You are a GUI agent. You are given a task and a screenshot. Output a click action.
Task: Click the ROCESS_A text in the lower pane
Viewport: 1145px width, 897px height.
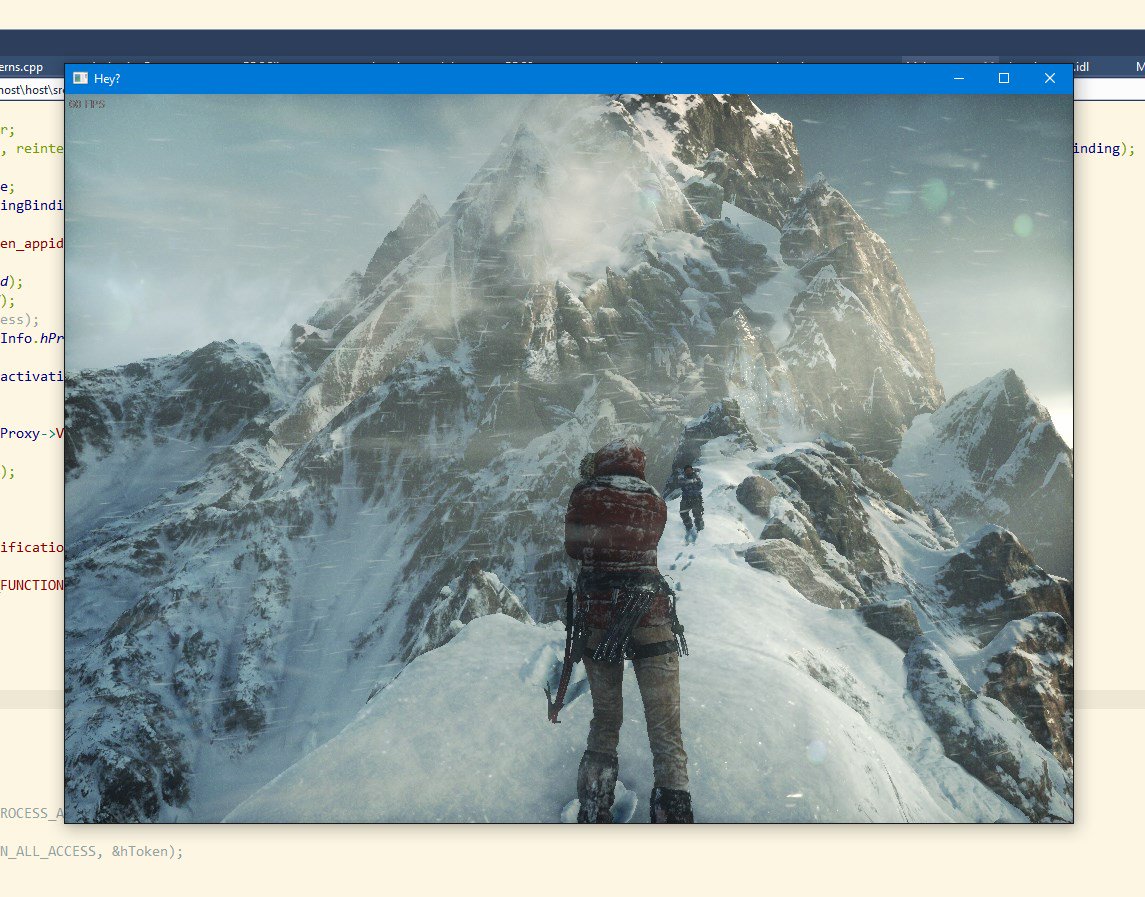tap(32, 813)
